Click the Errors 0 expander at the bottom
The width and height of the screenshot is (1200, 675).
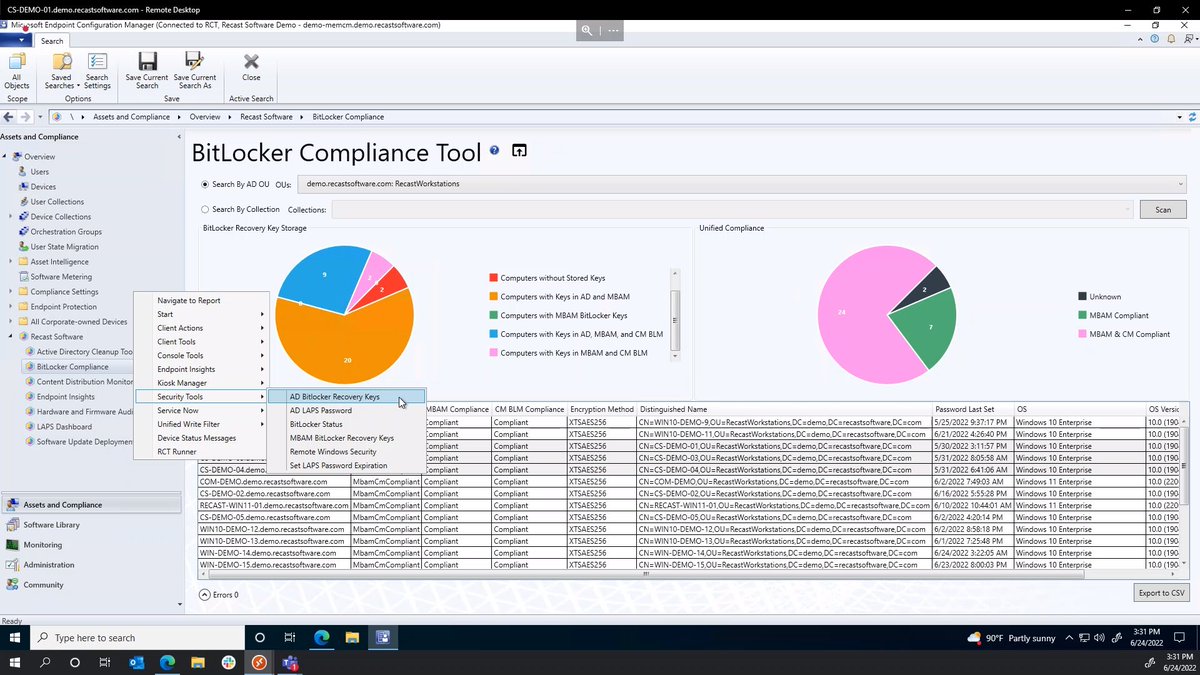205,595
